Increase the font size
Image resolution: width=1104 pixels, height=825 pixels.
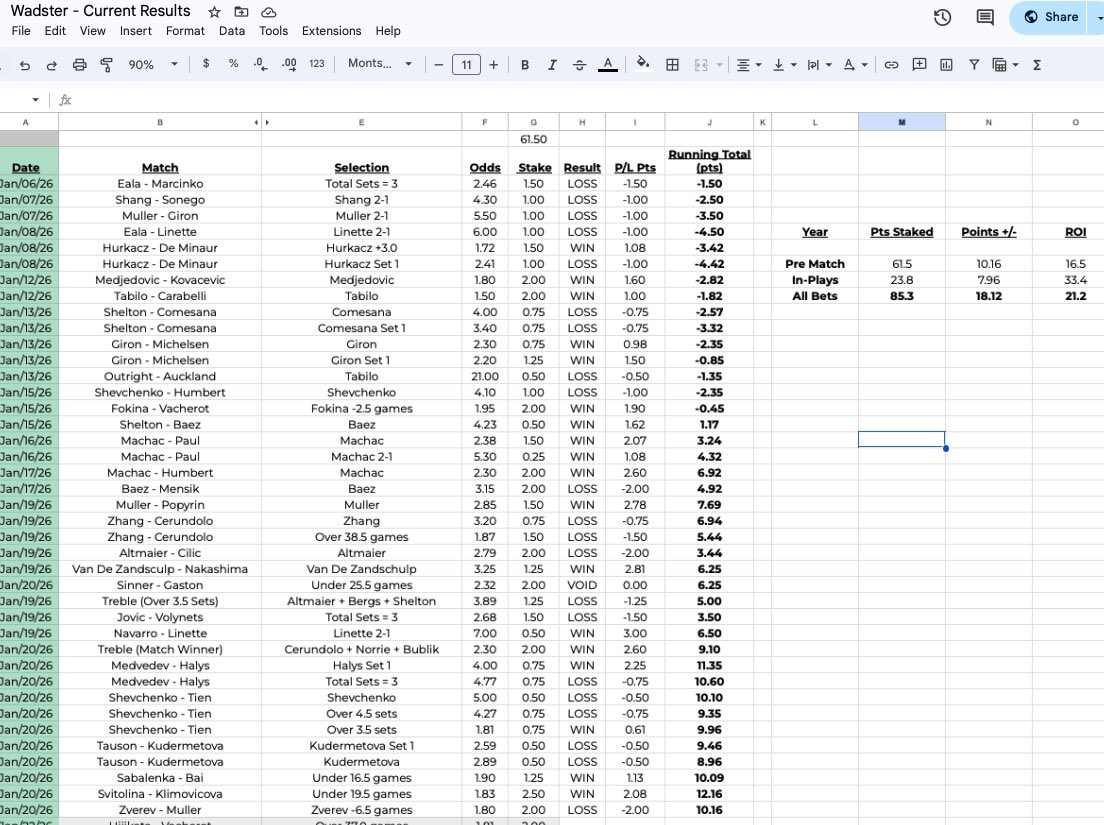494,65
